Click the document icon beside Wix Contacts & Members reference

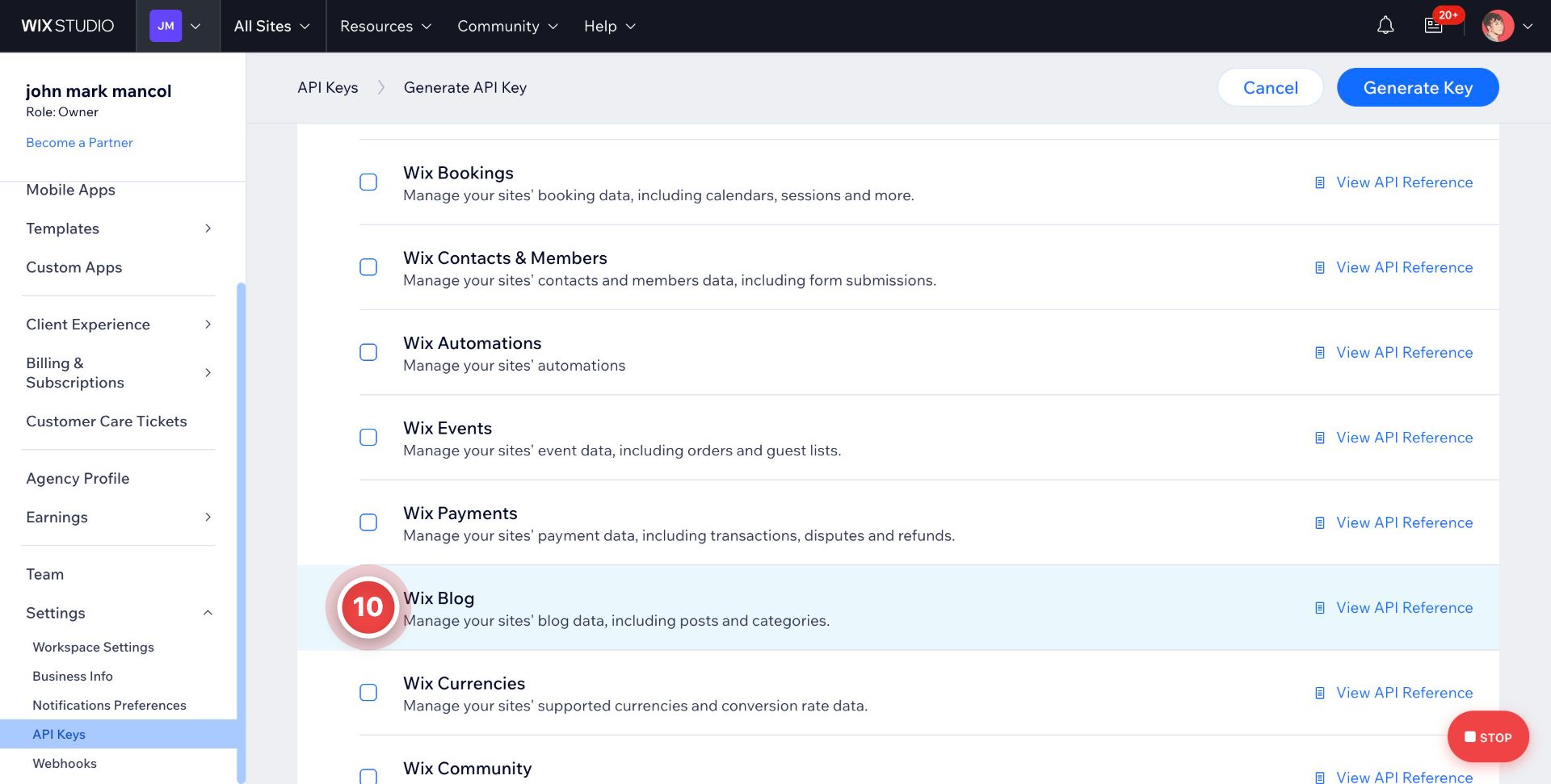pyautogui.click(x=1320, y=267)
